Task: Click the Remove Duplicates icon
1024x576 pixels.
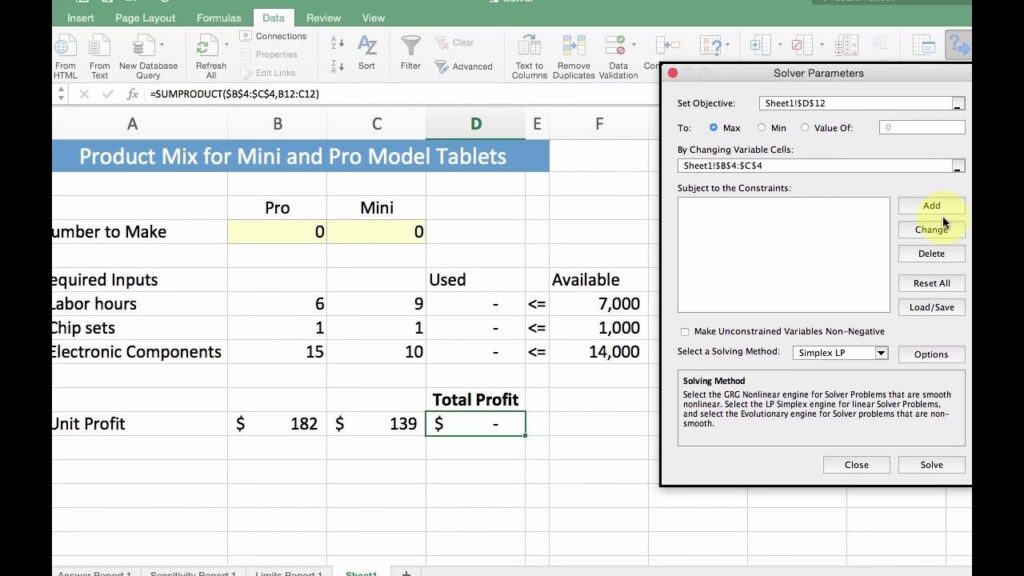Action: 573,46
